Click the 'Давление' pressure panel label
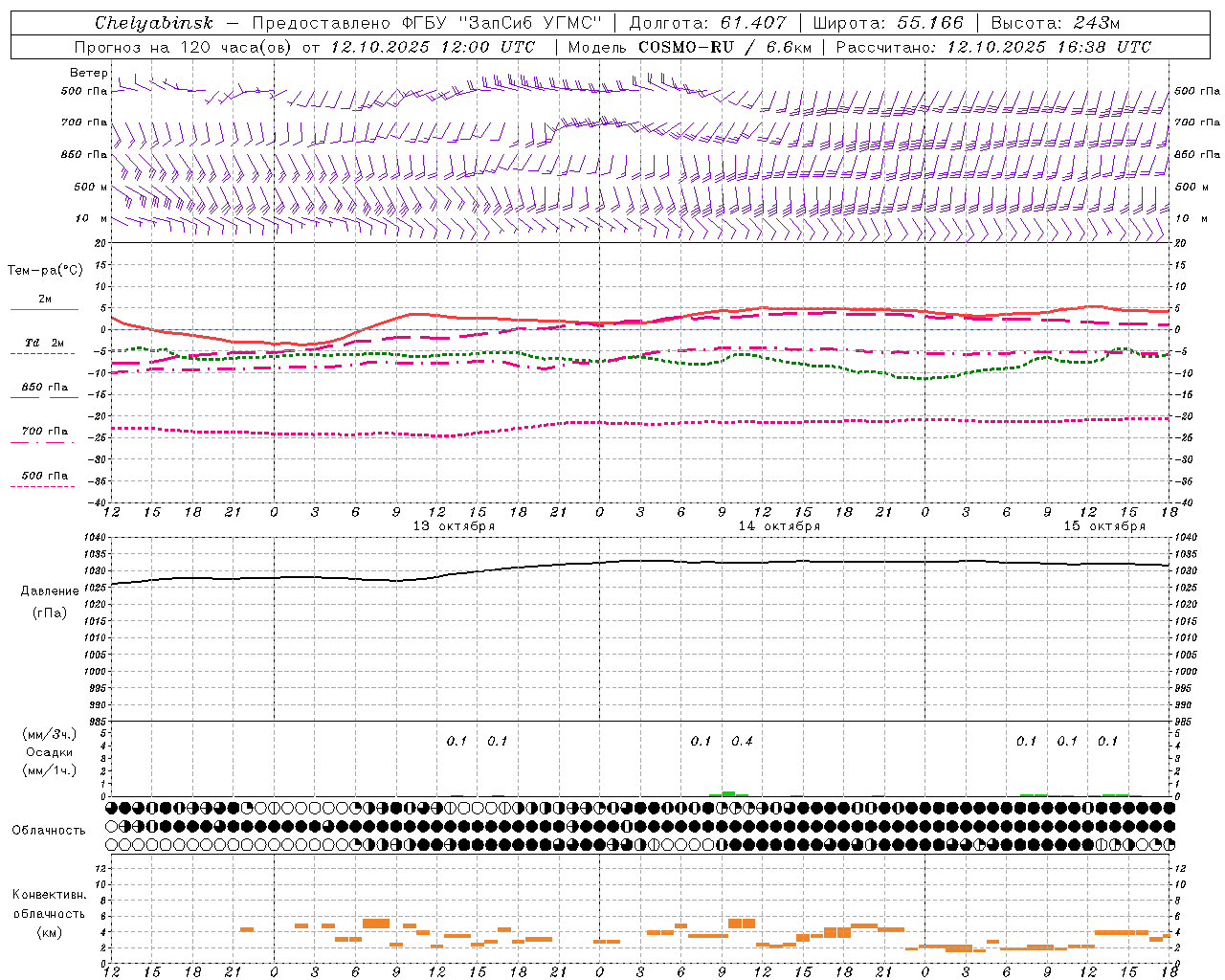1225x980 pixels. [50, 591]
